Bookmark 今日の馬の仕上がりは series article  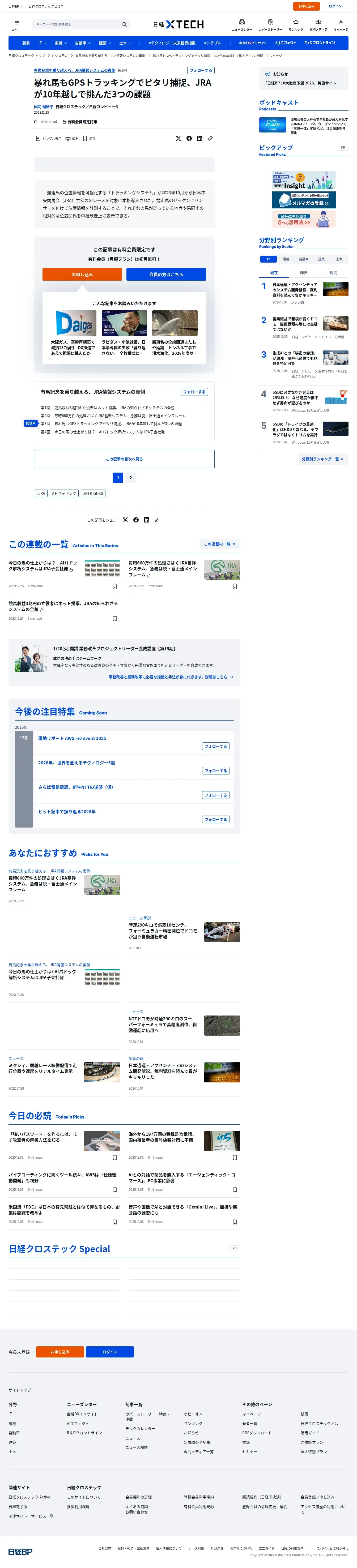114,586
